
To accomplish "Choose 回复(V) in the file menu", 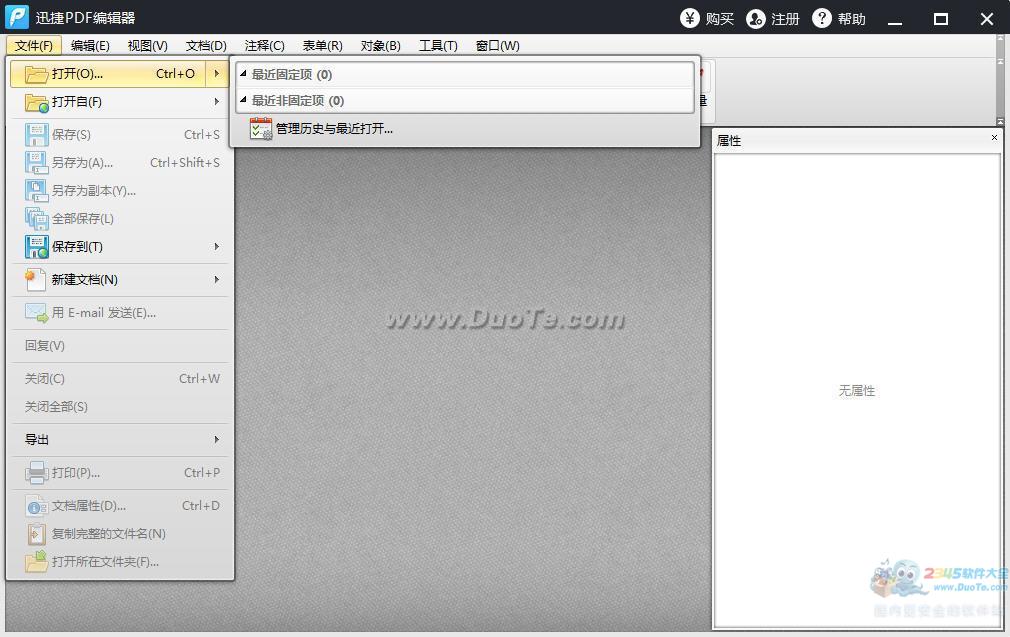I will click(x=120, y=346).
